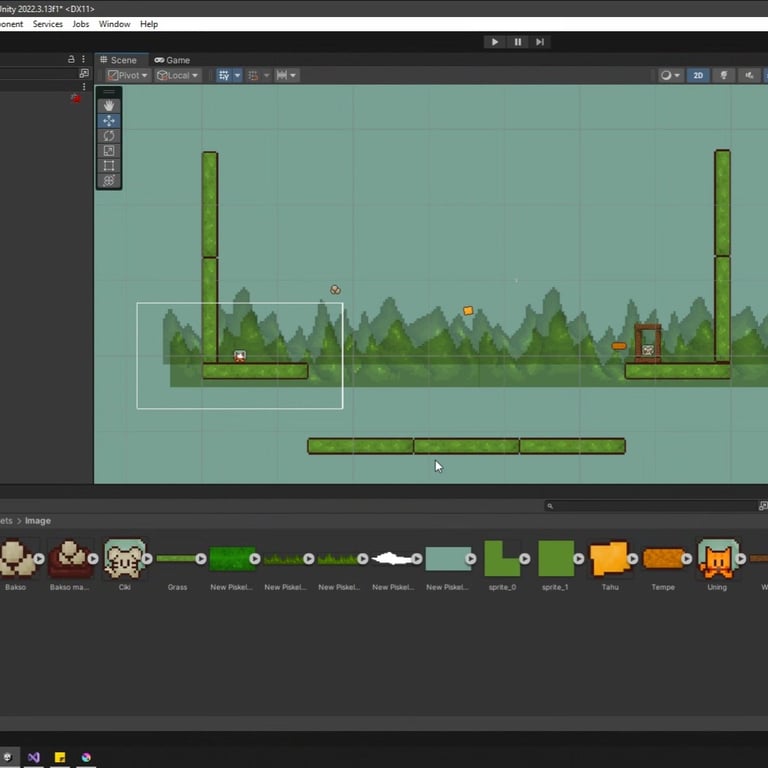Click the Play button
The image size is (768, 768).
494,42
